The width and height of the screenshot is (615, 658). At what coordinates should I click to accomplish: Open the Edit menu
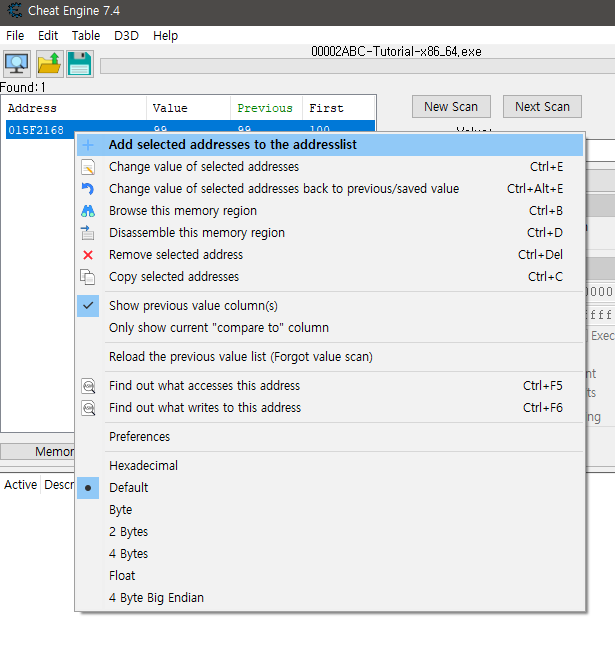click(x=48, y=36)
